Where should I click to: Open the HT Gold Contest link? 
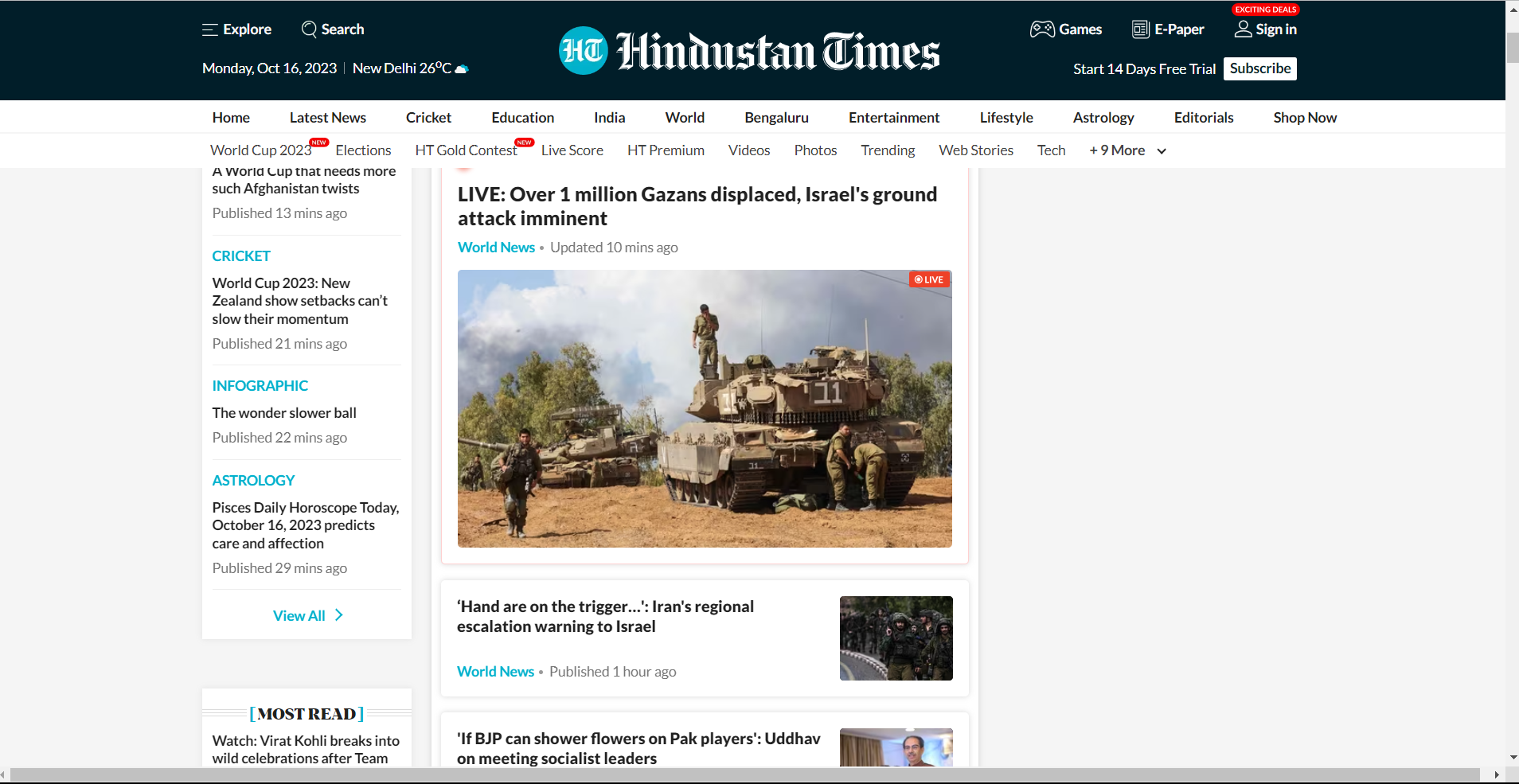tap(466, 150)
